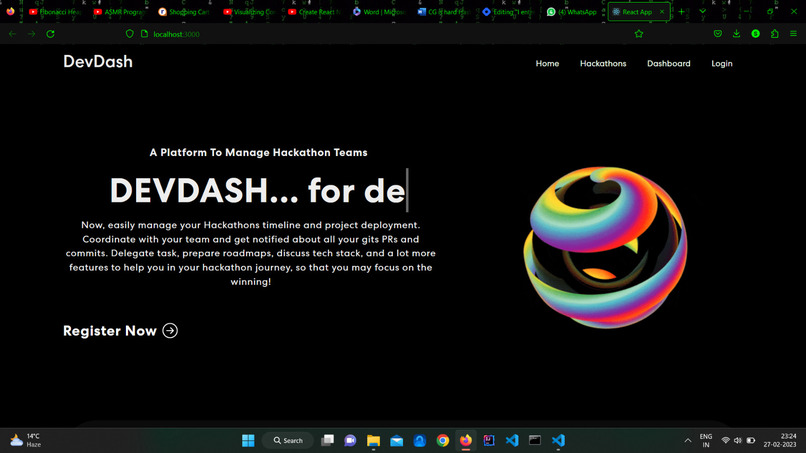Open Google Chrome from the taskbar
This screenshot has height=453, width=806.
[x=443, y=440]
